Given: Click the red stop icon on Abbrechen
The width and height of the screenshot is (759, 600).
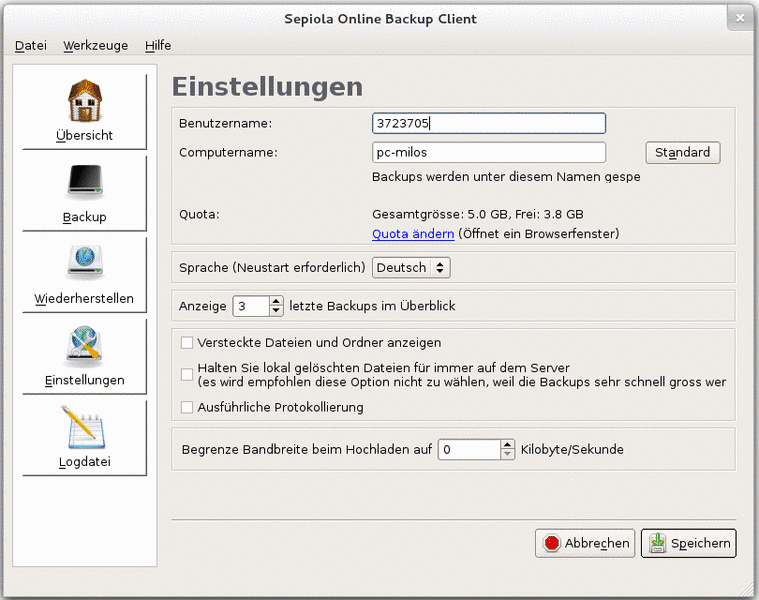Looking at the screenshot, I should (551, 543).
